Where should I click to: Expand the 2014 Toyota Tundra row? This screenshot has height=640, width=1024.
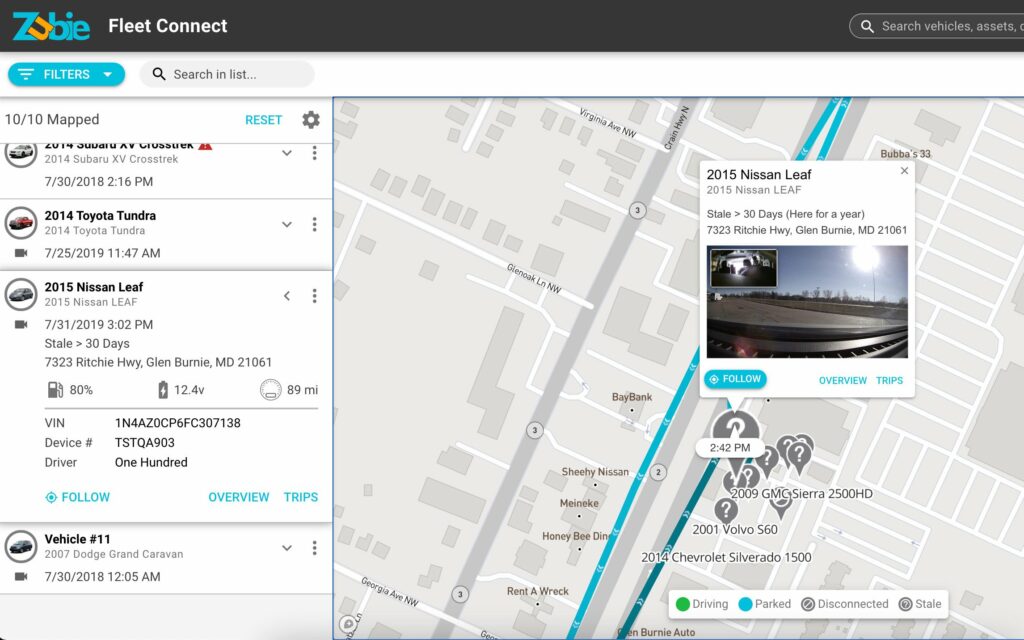pos(287,224)
